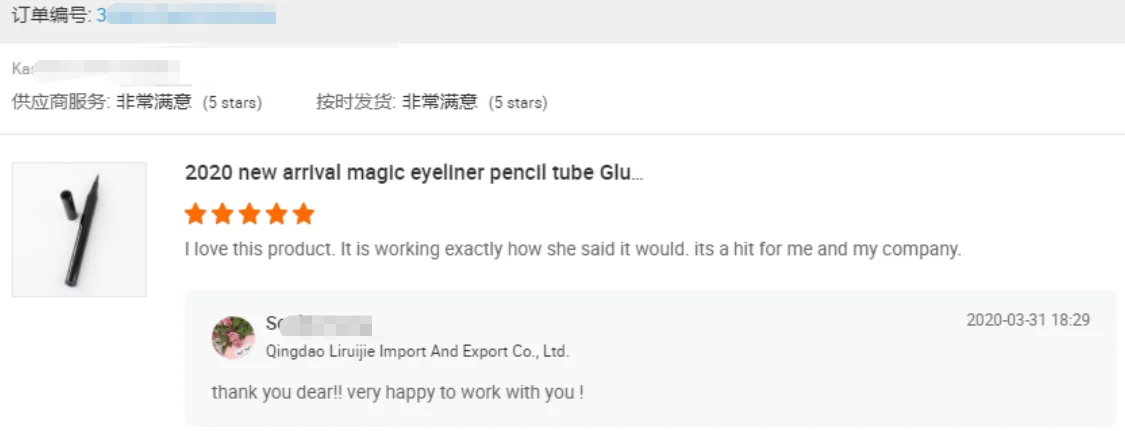Click "(5 stars)" next to 按时发货 rating
The height and width of the screenshot is (431, 1125).
click(x=517, y=103)
